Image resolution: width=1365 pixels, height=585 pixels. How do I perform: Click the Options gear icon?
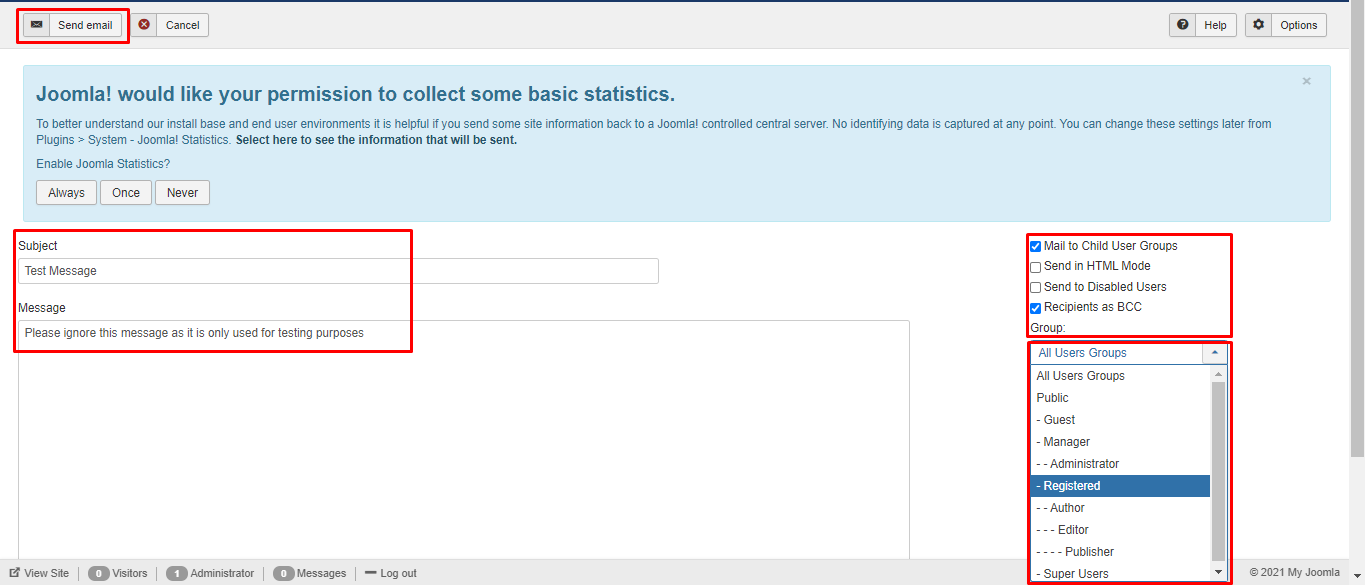click(1258, 24)
